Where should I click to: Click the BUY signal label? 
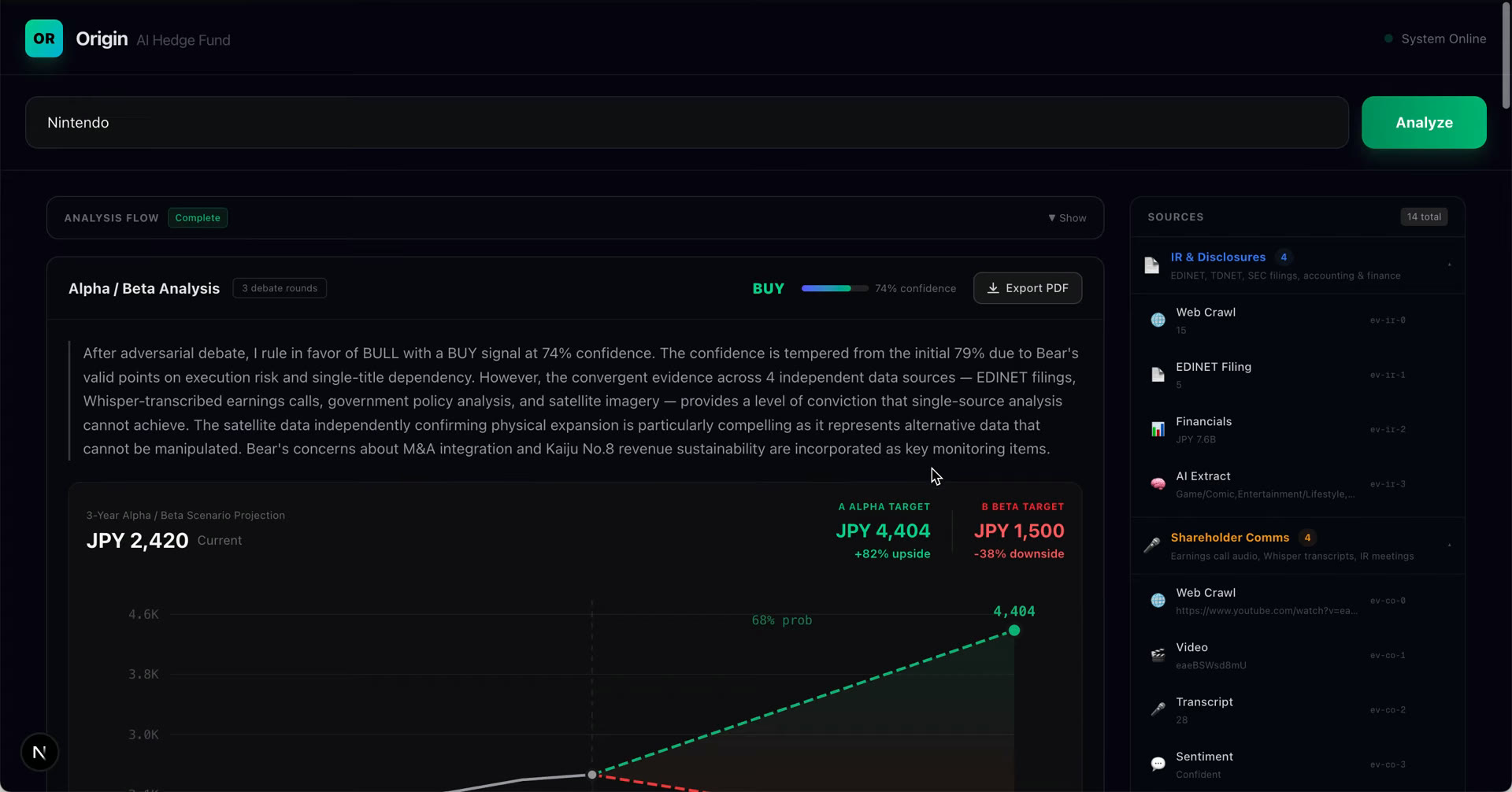(x=768, y=288)
